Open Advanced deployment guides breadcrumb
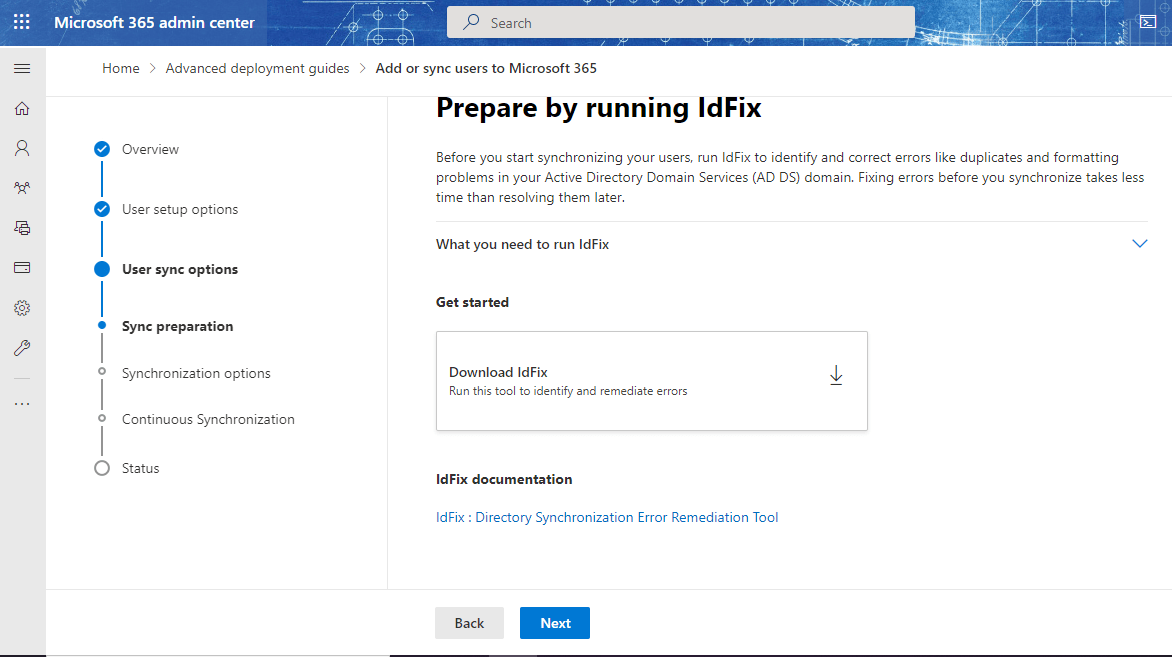Image resolution: width=1172 pixels, height=657 pixels. [257, 68]
